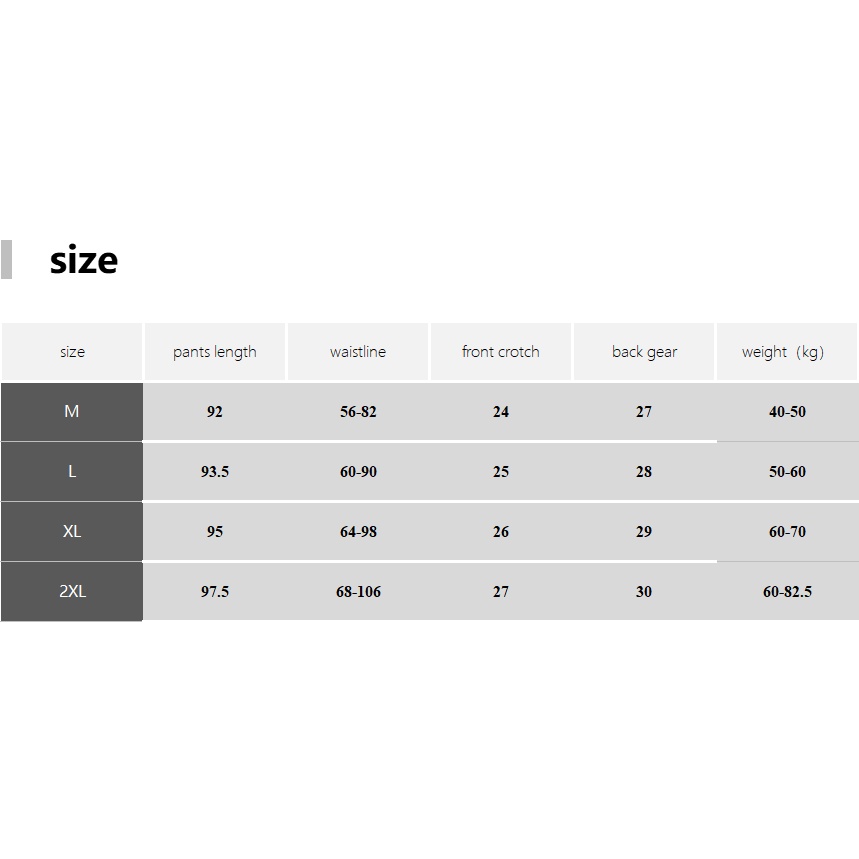The image size is (859, 859).
Task: Click the 68-106 waistline value
Action: [358, 592]
